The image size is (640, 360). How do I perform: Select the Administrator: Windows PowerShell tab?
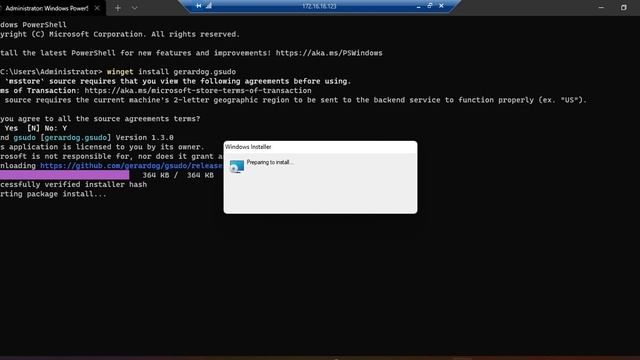point(47,8)
